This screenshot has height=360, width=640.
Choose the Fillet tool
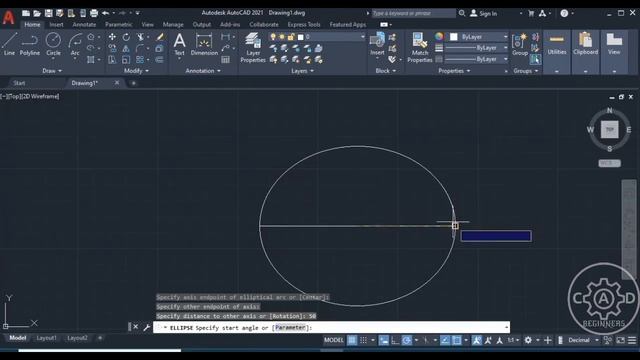pos(140,49)
